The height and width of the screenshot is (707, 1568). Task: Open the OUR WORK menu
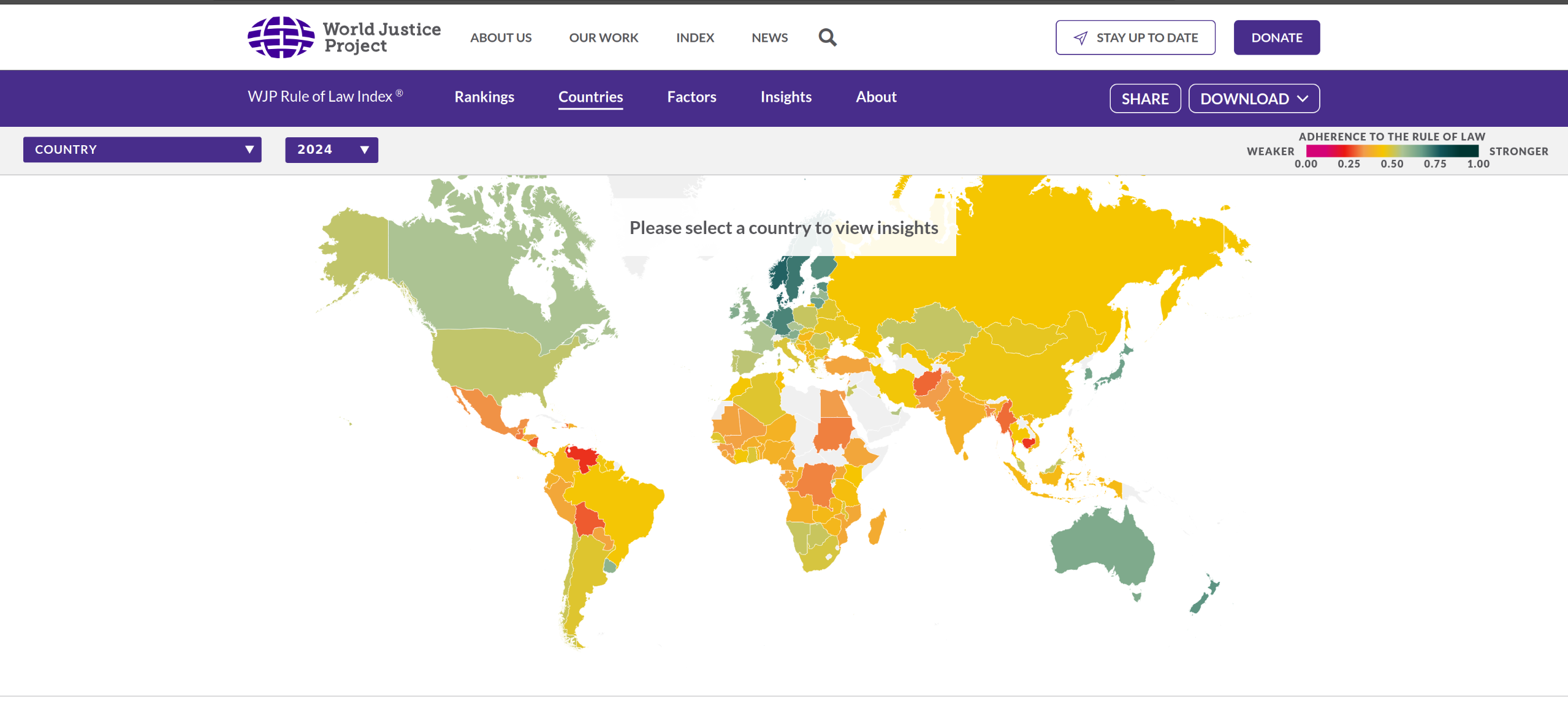[x=603, y=38]
